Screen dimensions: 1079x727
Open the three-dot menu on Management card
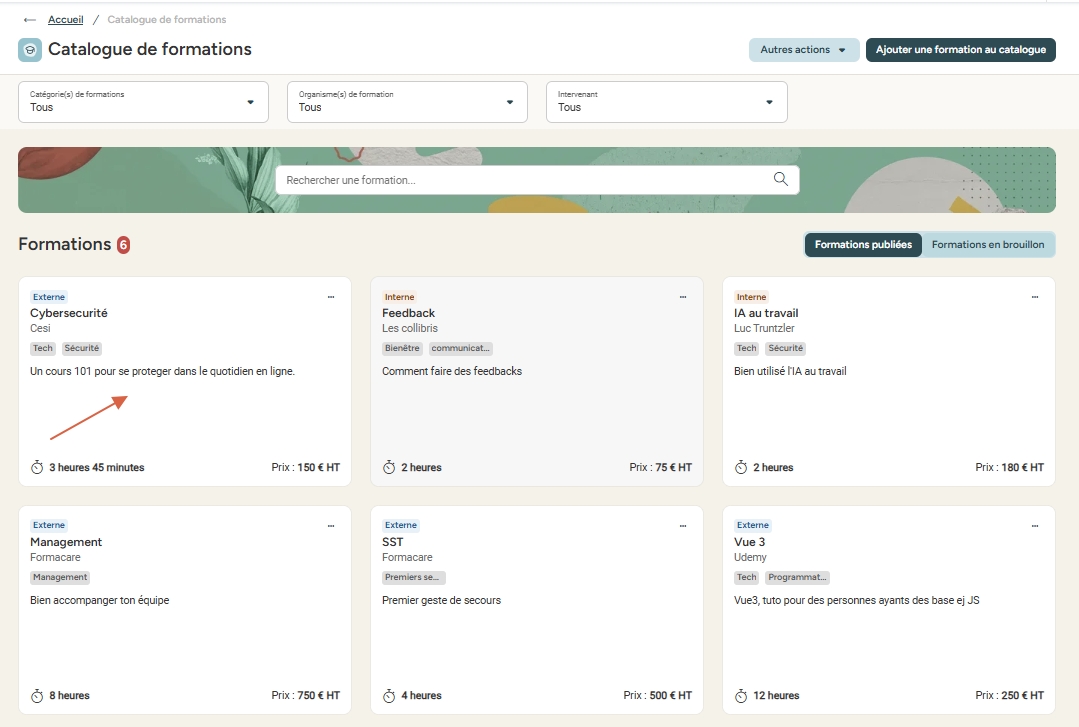[331, 526]
